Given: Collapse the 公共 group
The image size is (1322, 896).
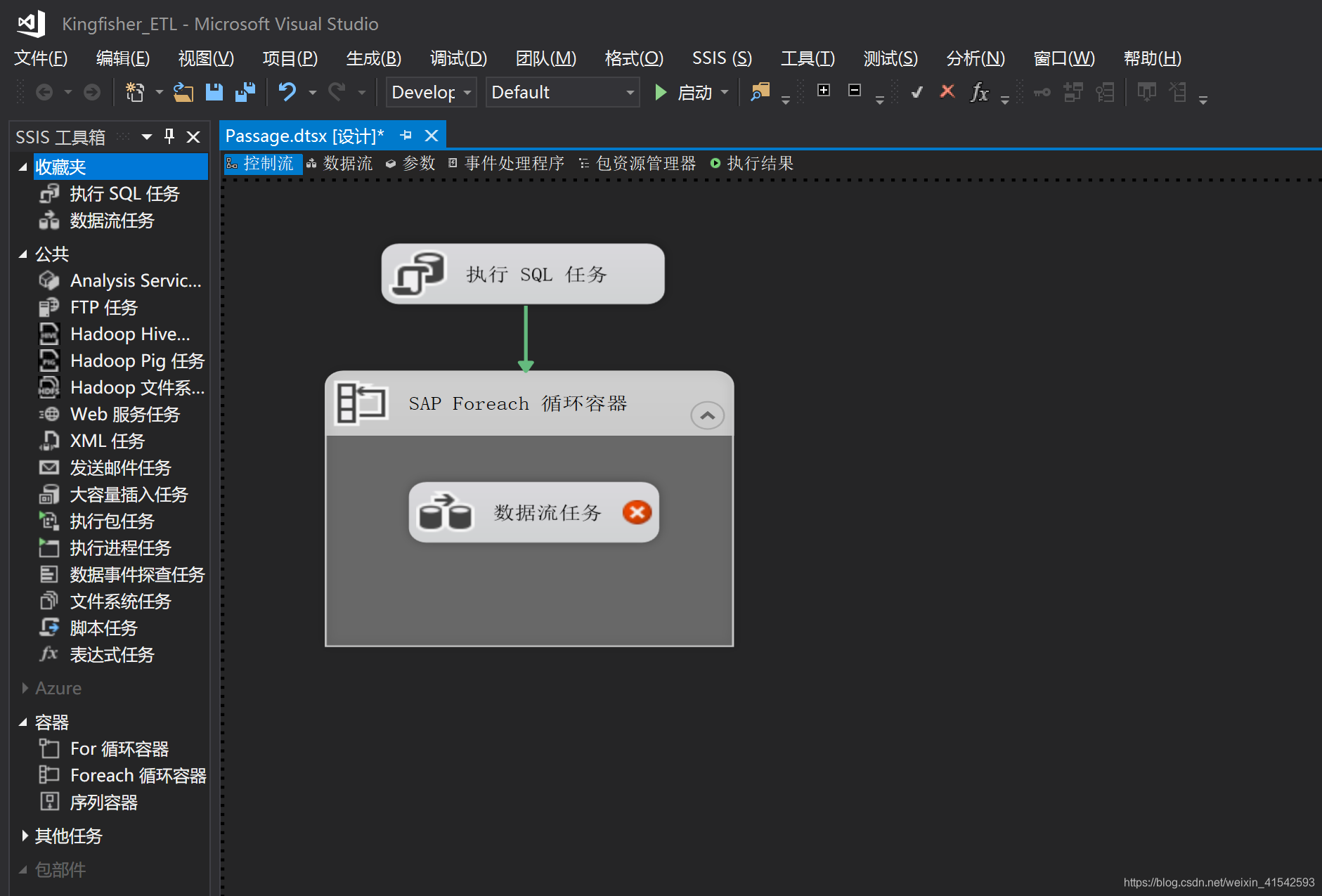Looking at the screenshot, I should 23,254.
